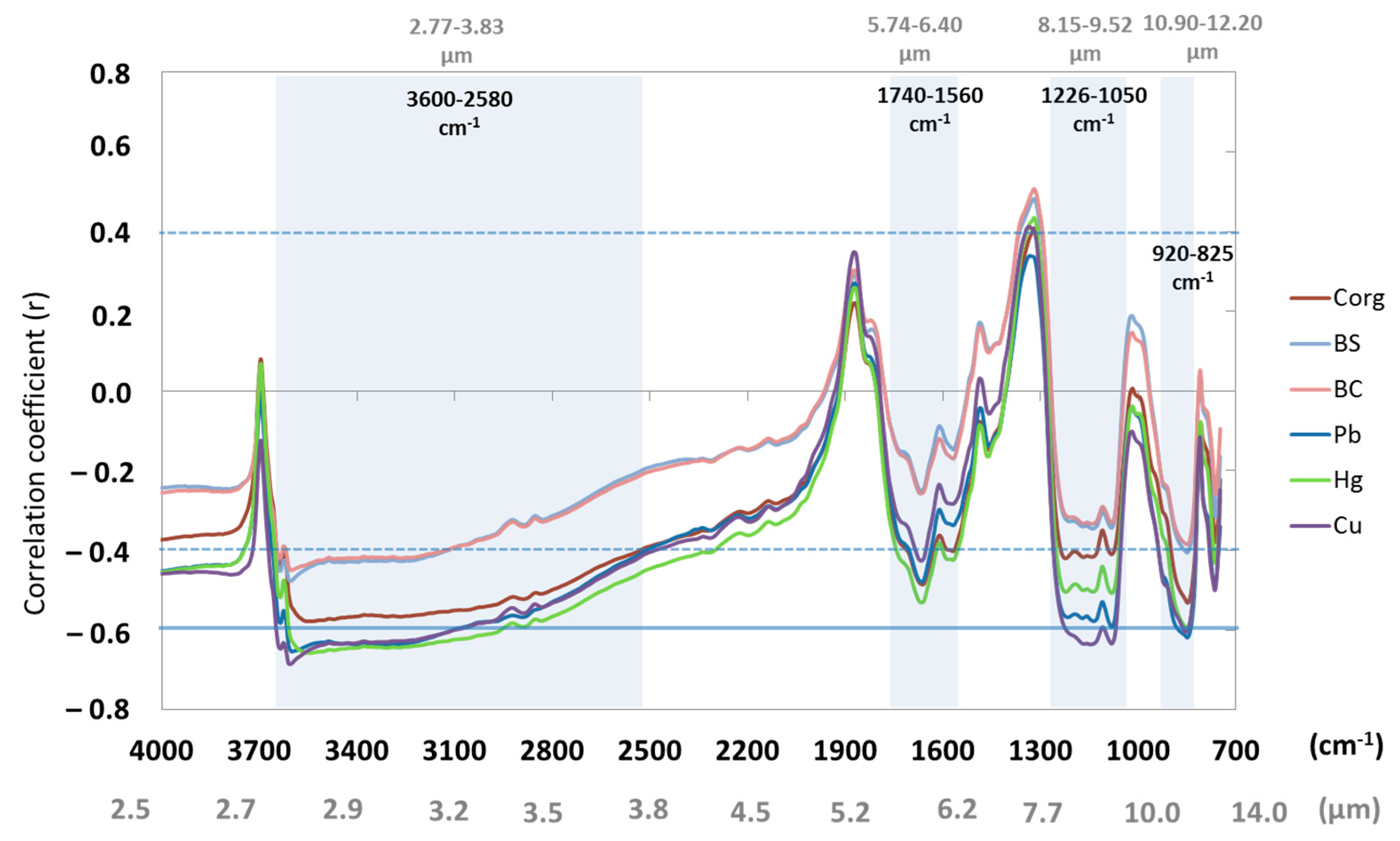Click the Corg legend entry
Viewport: 1400px width, 841px height.
click(x=1358, y=298)
